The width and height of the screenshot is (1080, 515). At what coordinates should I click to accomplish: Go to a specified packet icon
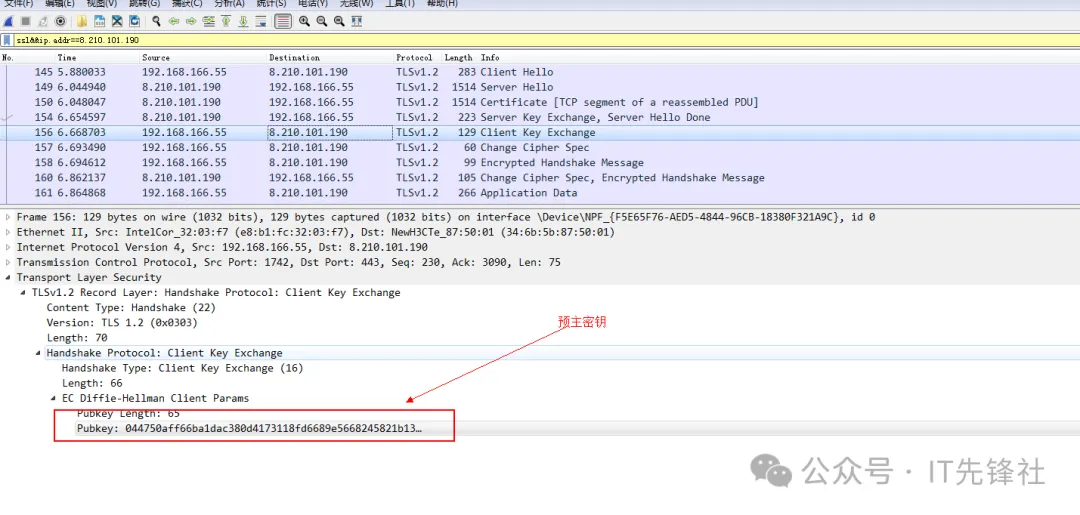tap(209, 21)
